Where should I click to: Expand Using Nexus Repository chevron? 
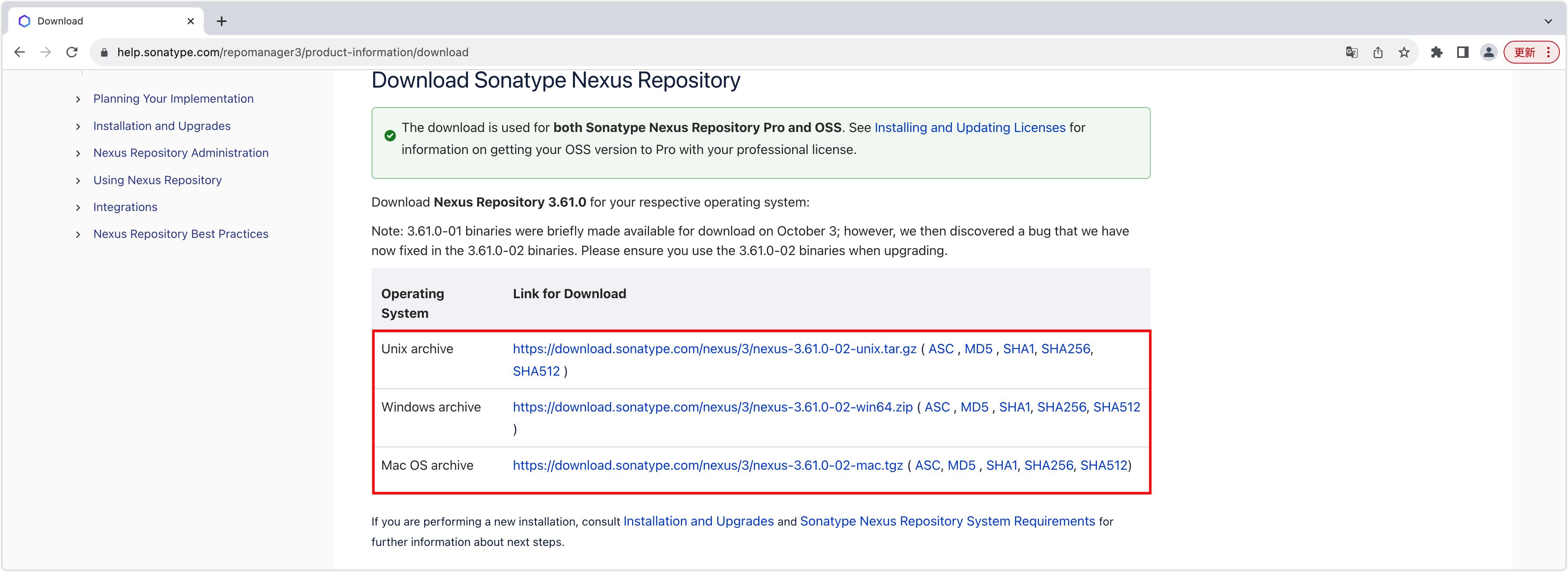78,181
